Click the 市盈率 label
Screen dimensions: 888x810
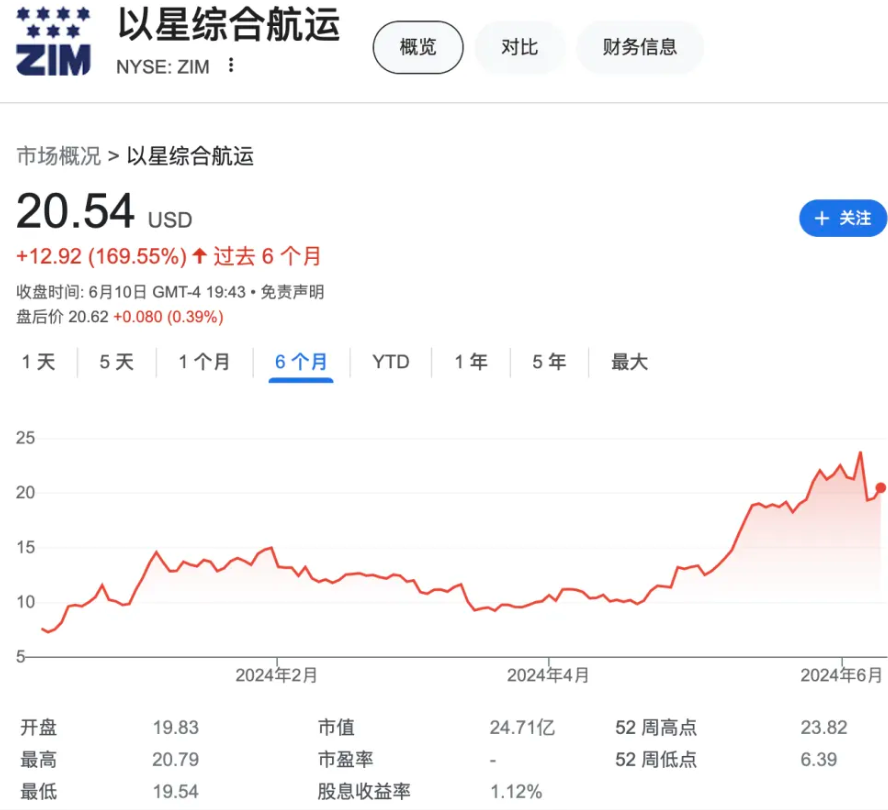click(x=345, y=760)
